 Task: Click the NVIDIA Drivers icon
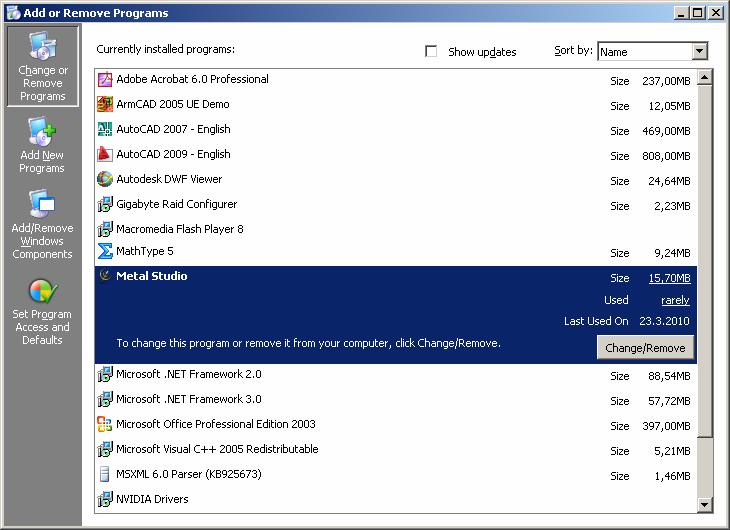click(x=105, y=499)
